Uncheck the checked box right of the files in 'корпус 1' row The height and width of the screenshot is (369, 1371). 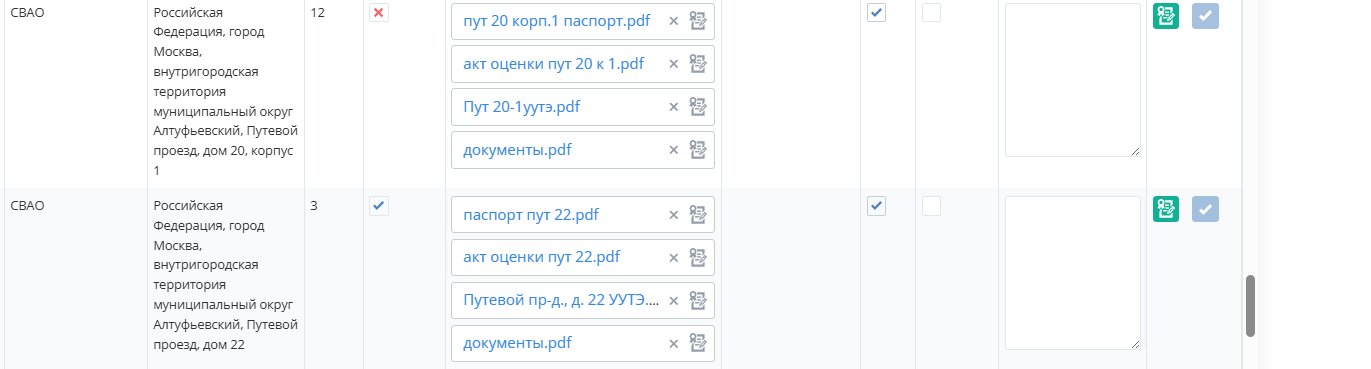[876, 13]
